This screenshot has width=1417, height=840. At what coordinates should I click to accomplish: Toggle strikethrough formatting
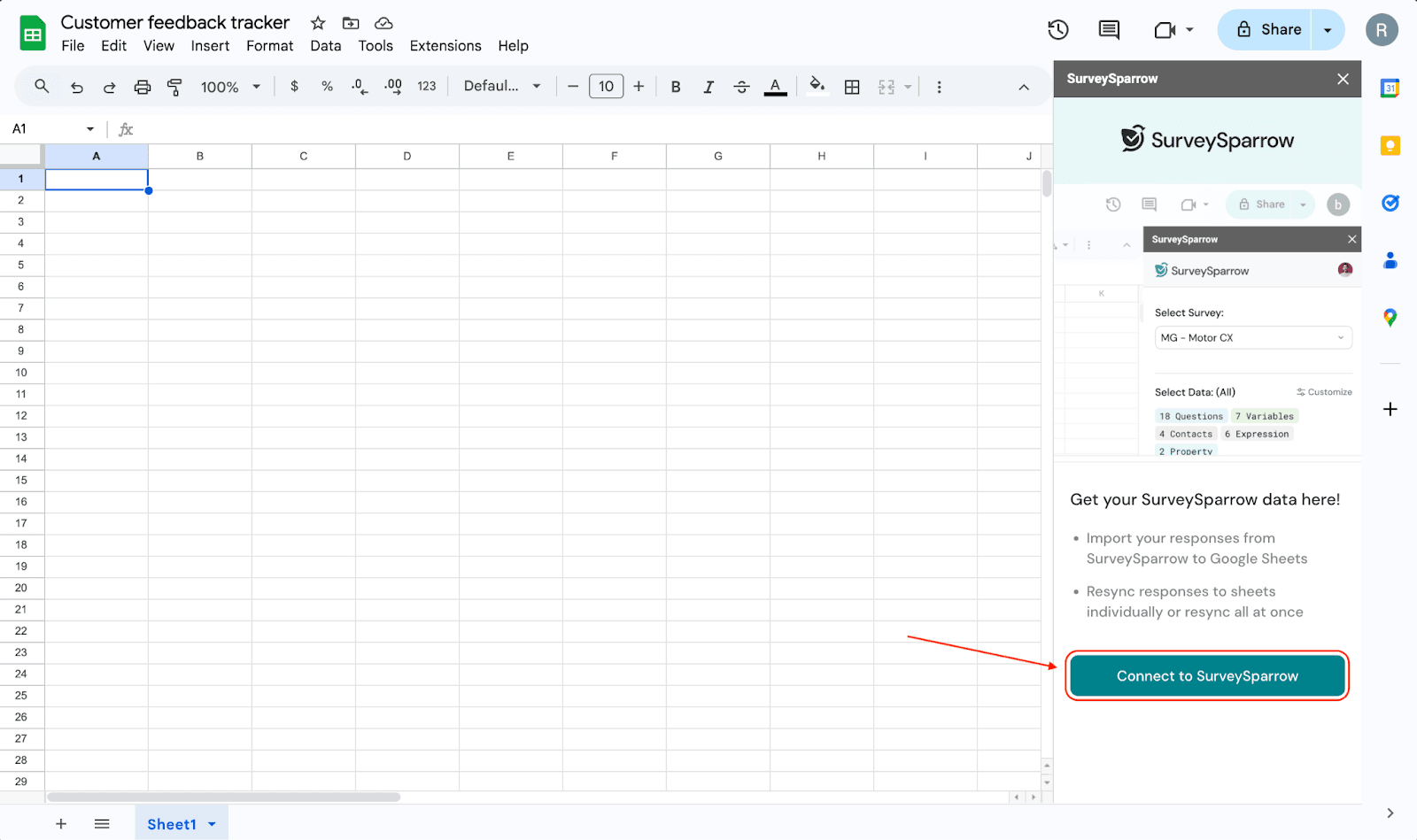(742, 87)
